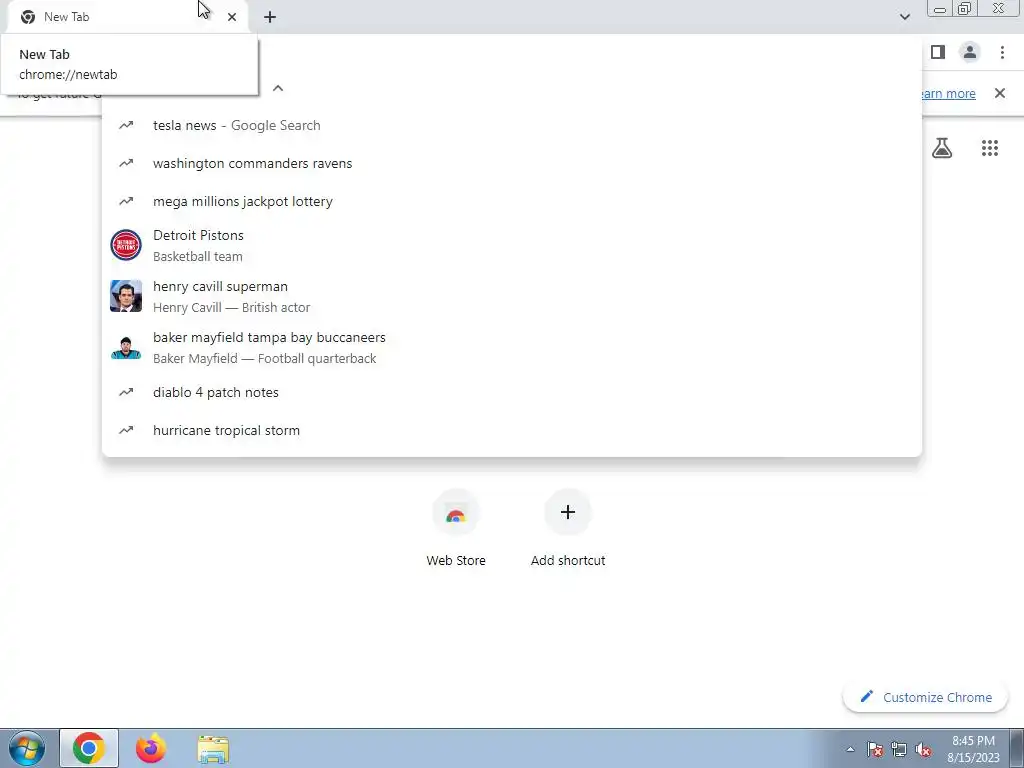Click trending icon beside washington commanders ravens
The image size is (1024, 768).
click(x=126, y=163)
